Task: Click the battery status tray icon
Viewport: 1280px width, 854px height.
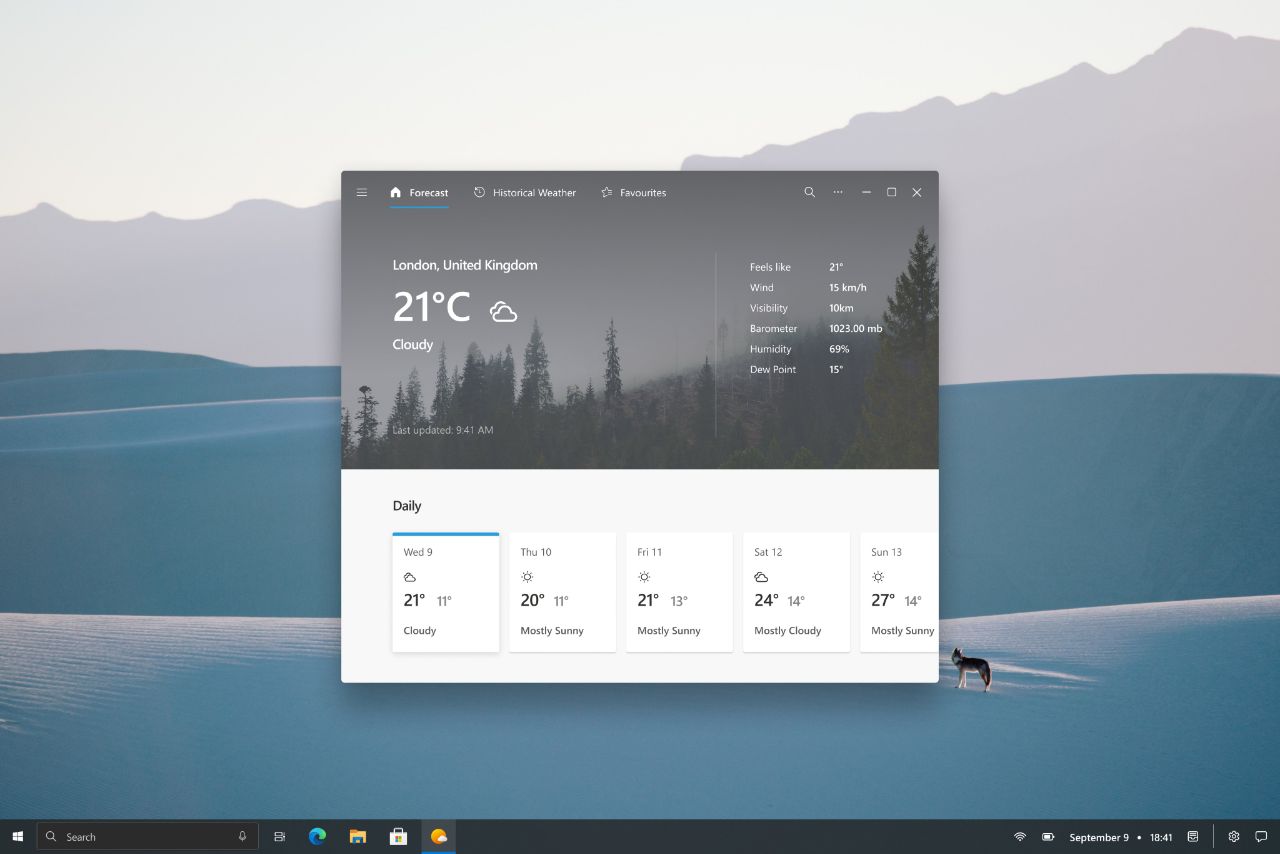Action: (x=1048, y=837)
